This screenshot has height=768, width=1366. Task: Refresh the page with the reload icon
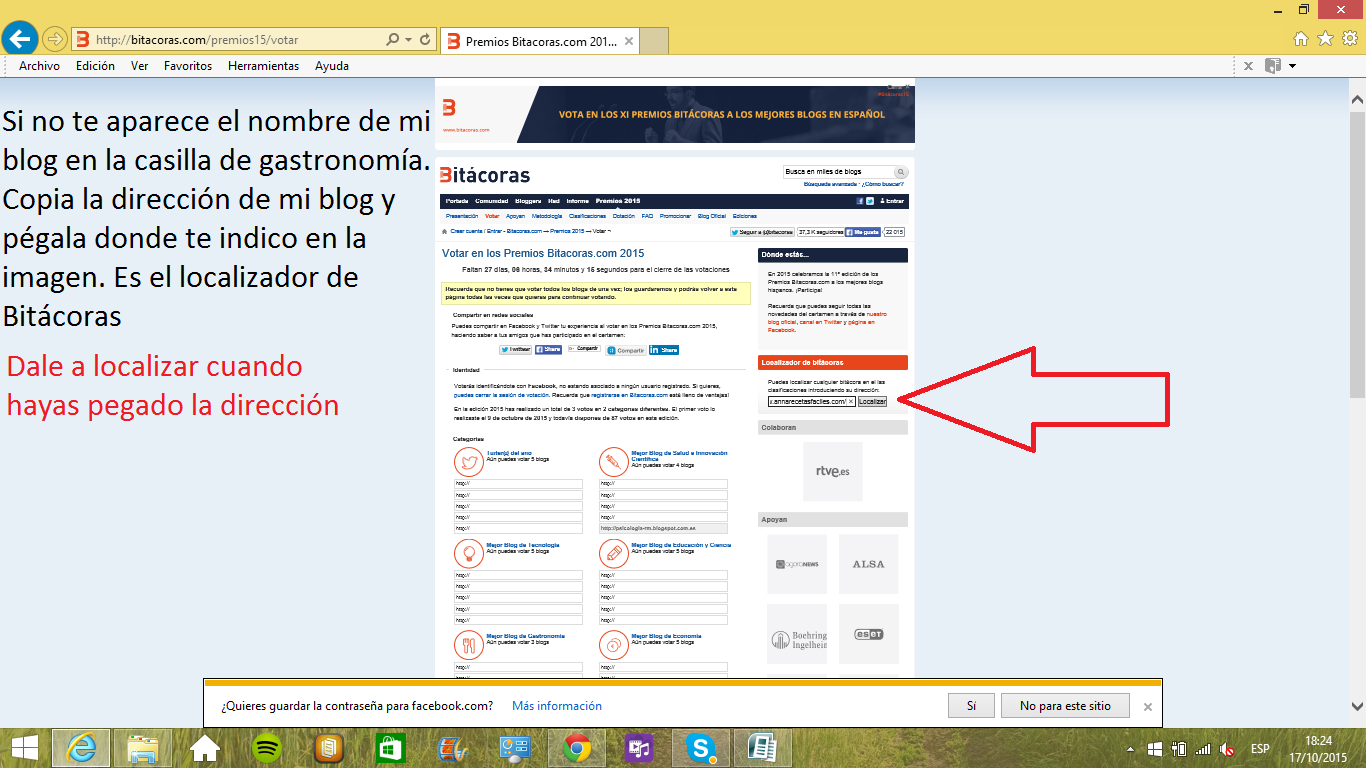(425, 40)
